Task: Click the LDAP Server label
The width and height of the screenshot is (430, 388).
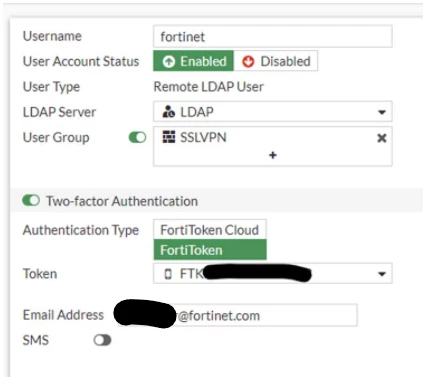Action: coord(59,112)
